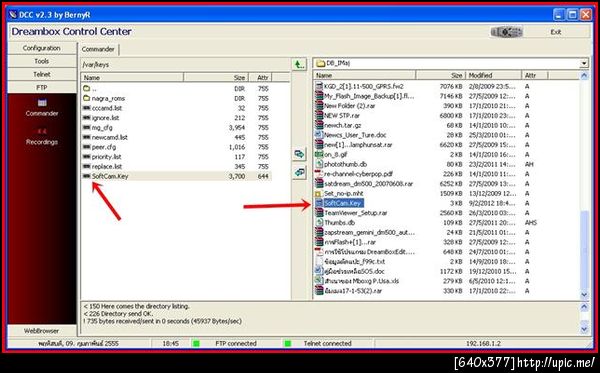Open the Configuration section
Image resolution: width=600 pixels, height=373 pixels.
point(42,48)
